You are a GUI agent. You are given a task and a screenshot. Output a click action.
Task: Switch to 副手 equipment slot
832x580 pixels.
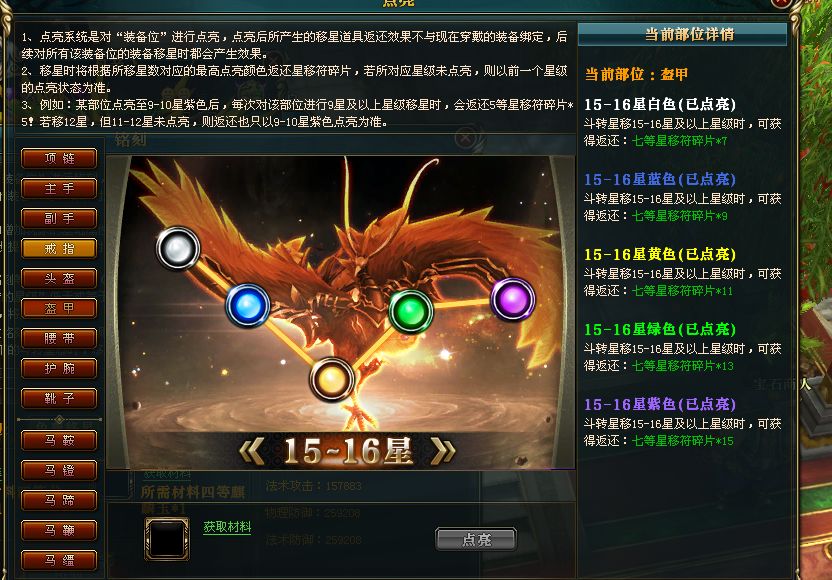(x=59, y=218)
